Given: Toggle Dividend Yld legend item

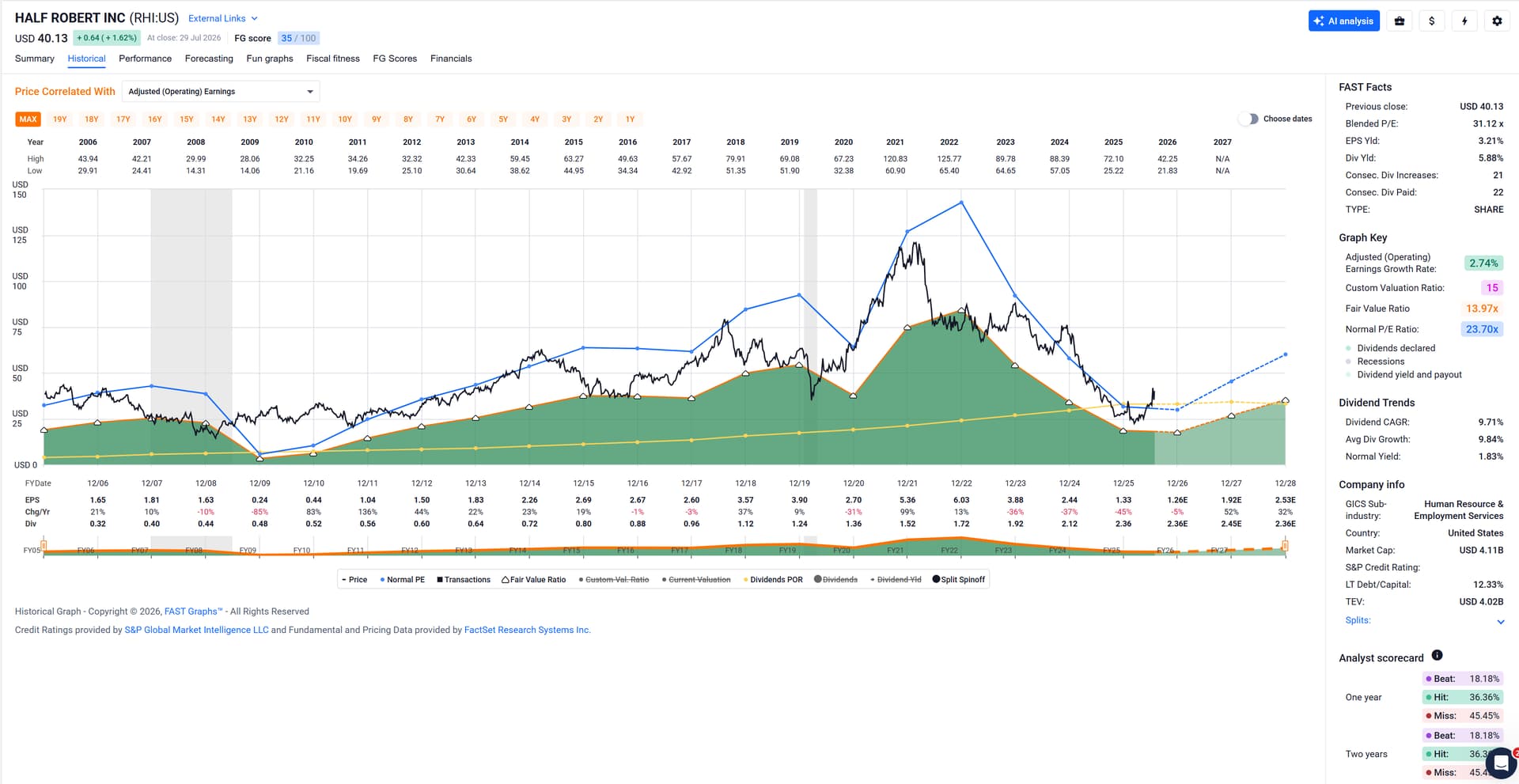Looking at the screenshot, I should pyautogui.click(x=896, y=580).
